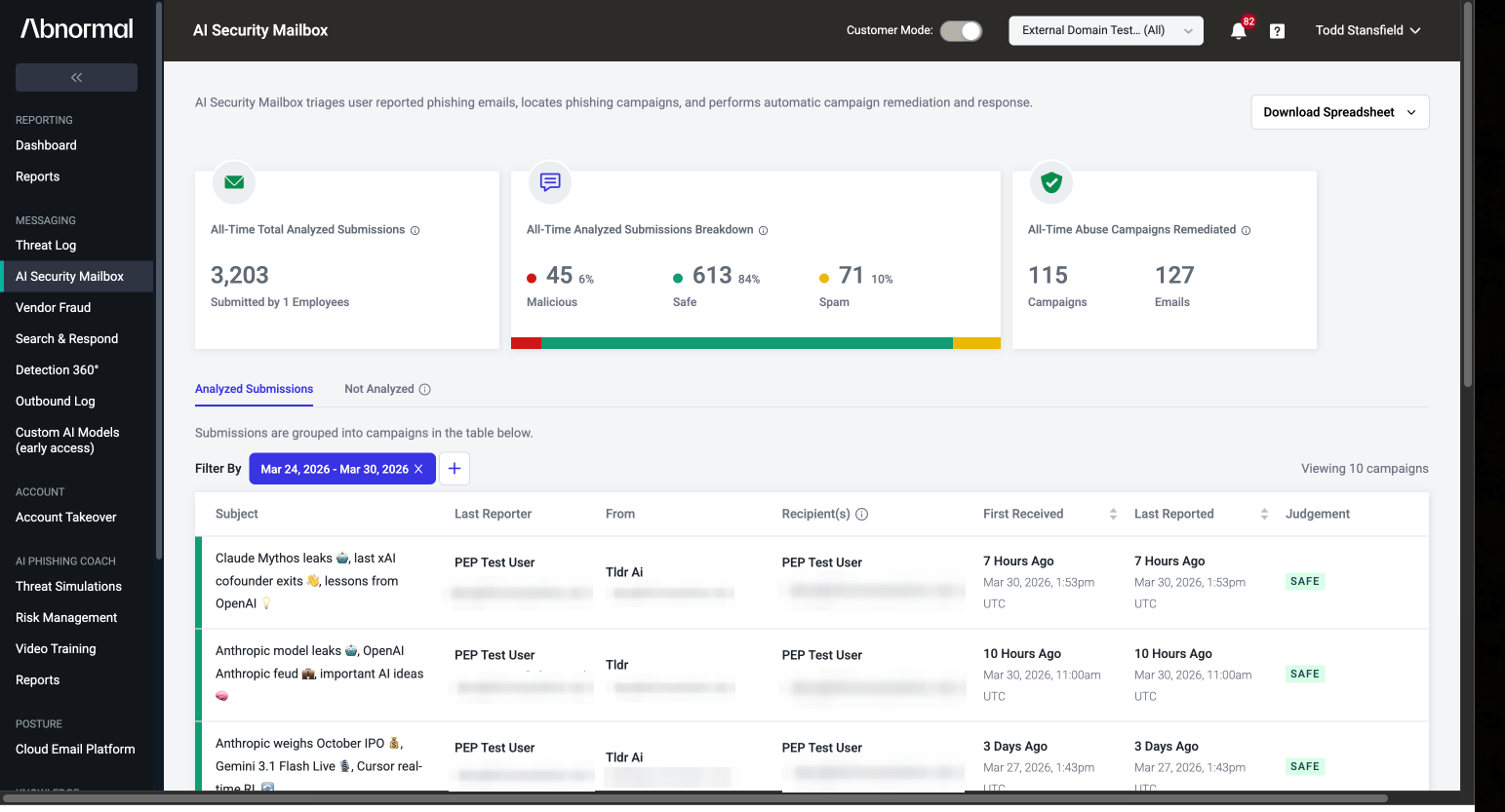Open the help question mark icon
This screenshot has width=1505, height=812.
click(x=1277, y=31)
